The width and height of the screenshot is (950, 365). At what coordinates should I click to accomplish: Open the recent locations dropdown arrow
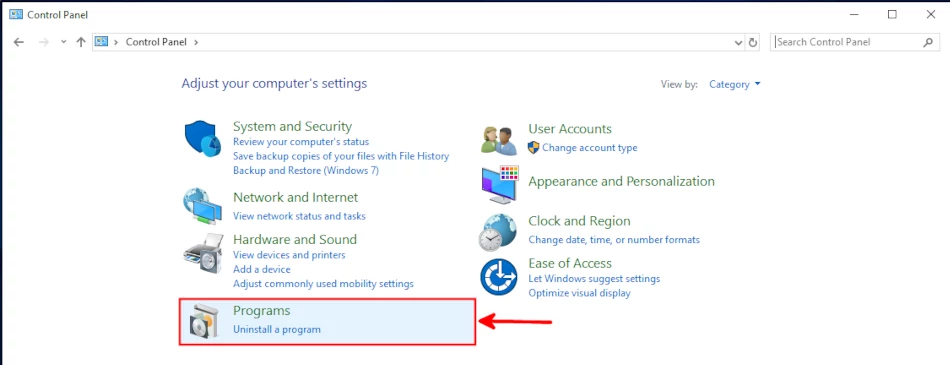64,42
